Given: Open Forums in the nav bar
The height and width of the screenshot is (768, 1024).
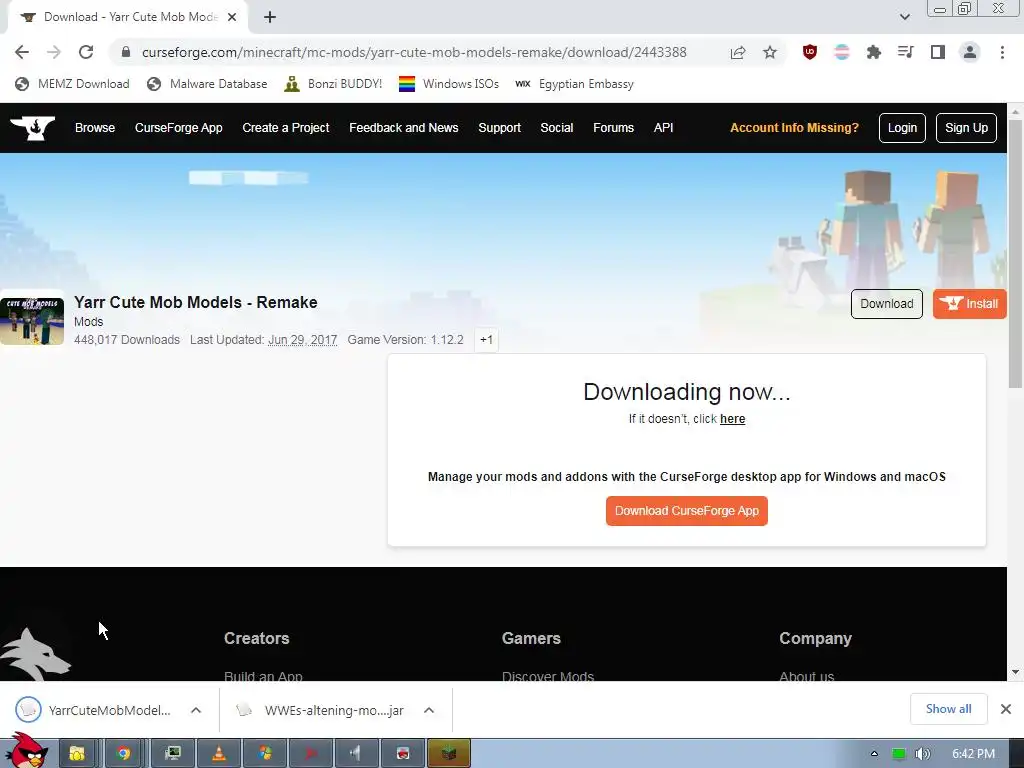Looking at the screenshot, I should pyautogui.click(x=613, y=128).
